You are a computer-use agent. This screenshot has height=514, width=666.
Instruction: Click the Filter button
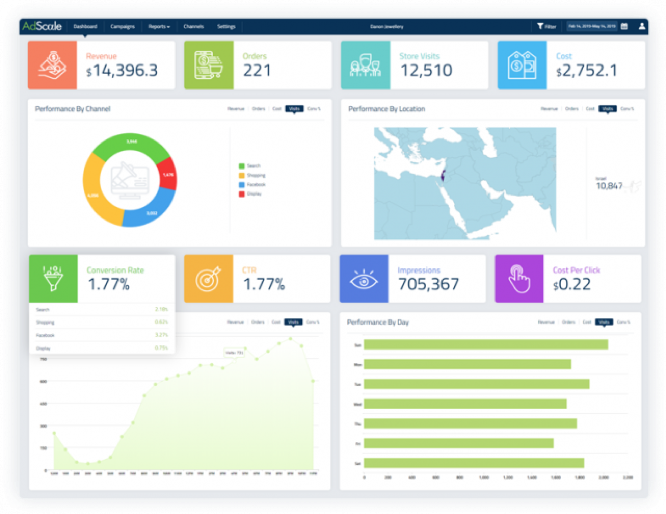click(546, 26)
